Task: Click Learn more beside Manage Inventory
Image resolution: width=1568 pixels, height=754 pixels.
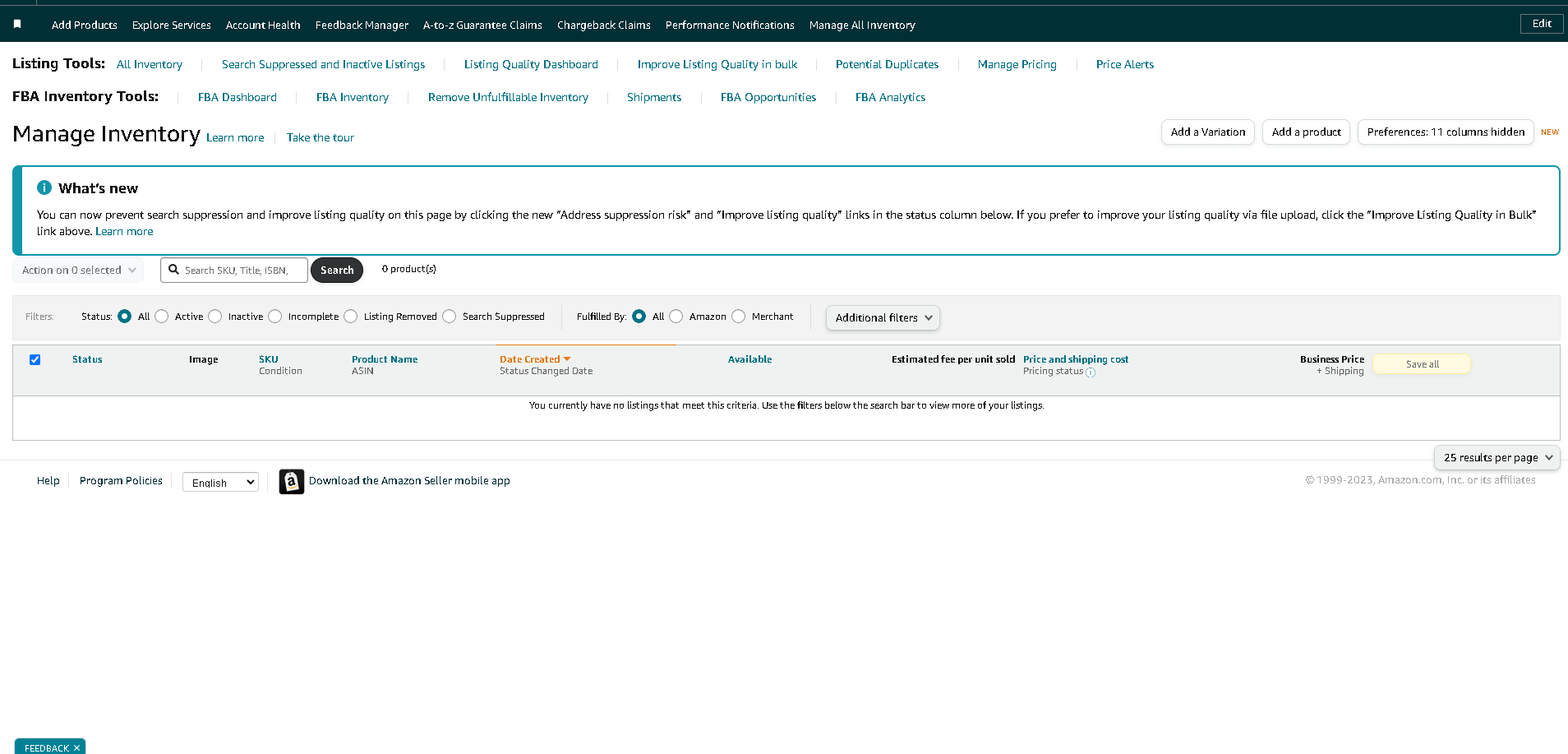Action: click(235, 137)
